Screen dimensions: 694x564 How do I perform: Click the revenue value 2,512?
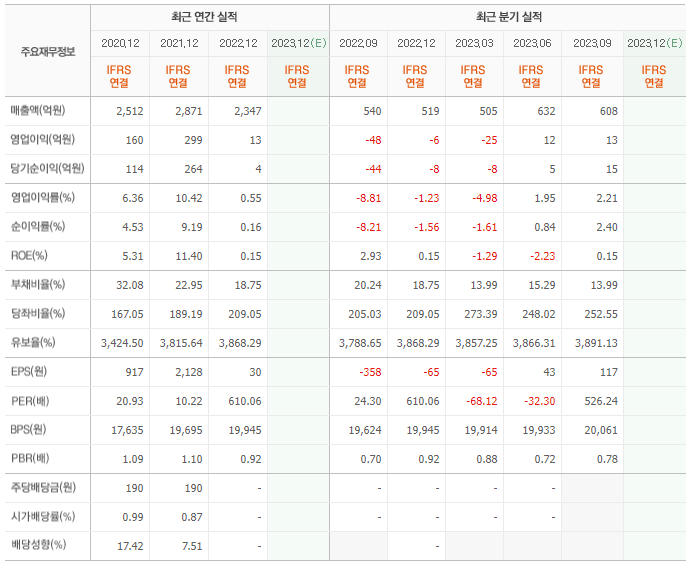click(130, 111)
